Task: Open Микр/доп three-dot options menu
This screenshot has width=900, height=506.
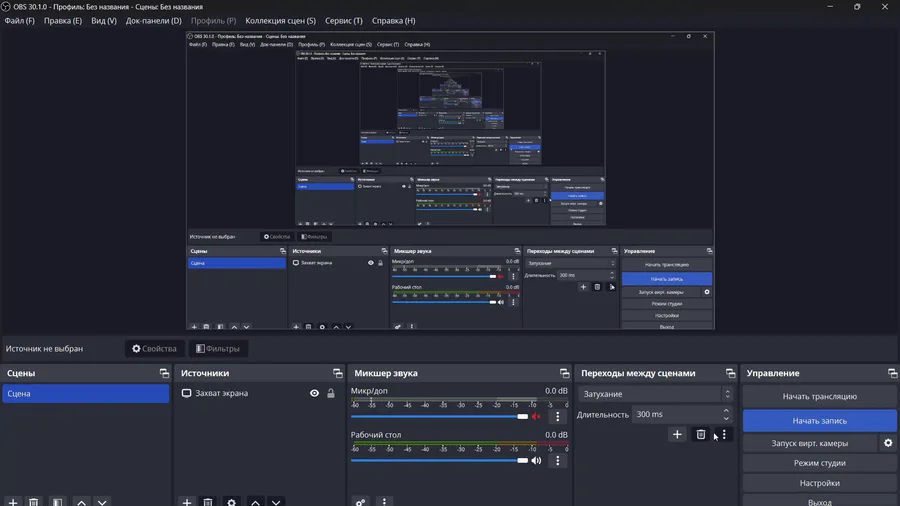Action: point(557,417)
